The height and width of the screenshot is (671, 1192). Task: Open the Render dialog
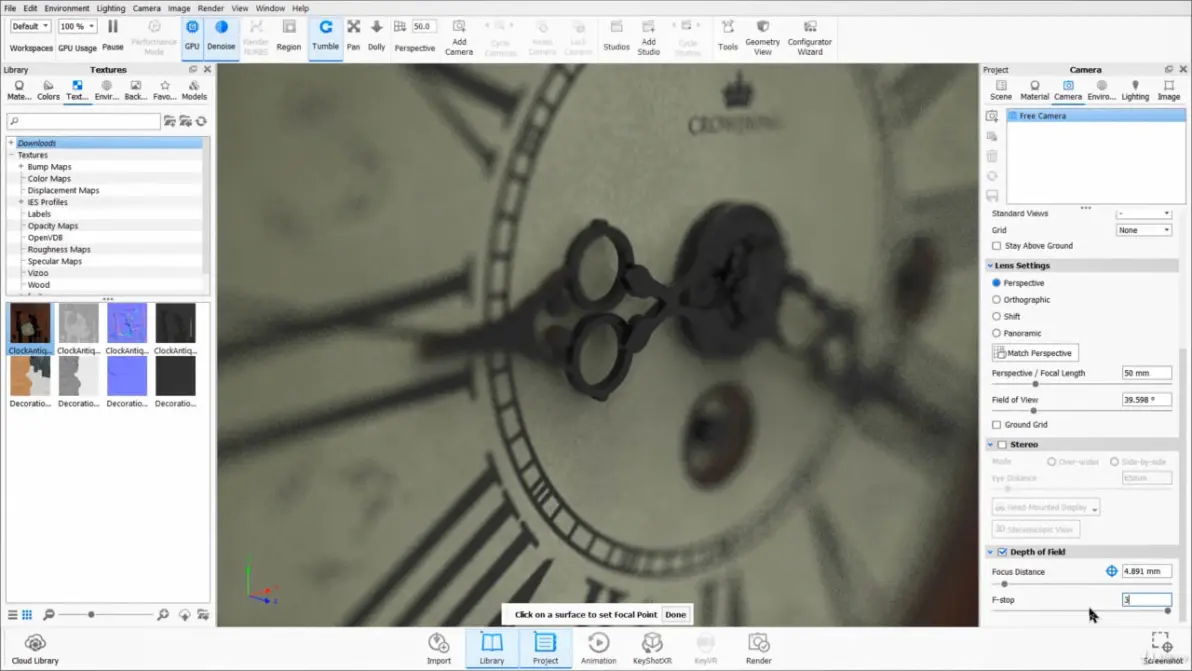click(759, 649)
